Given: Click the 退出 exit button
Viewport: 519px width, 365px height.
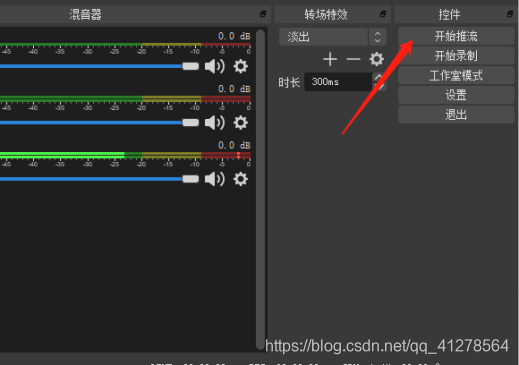Looking at the screenshot, I should pyautogui.click(x=456, y=115).
